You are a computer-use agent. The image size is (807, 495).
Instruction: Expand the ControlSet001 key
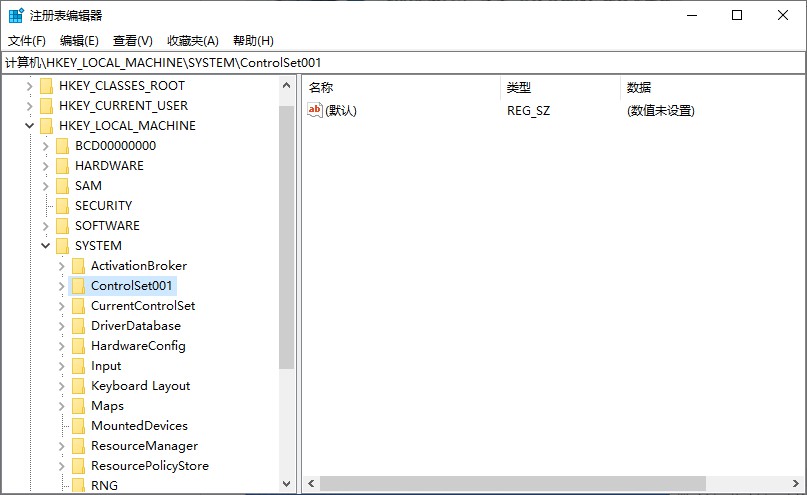(x=61, y=286)
